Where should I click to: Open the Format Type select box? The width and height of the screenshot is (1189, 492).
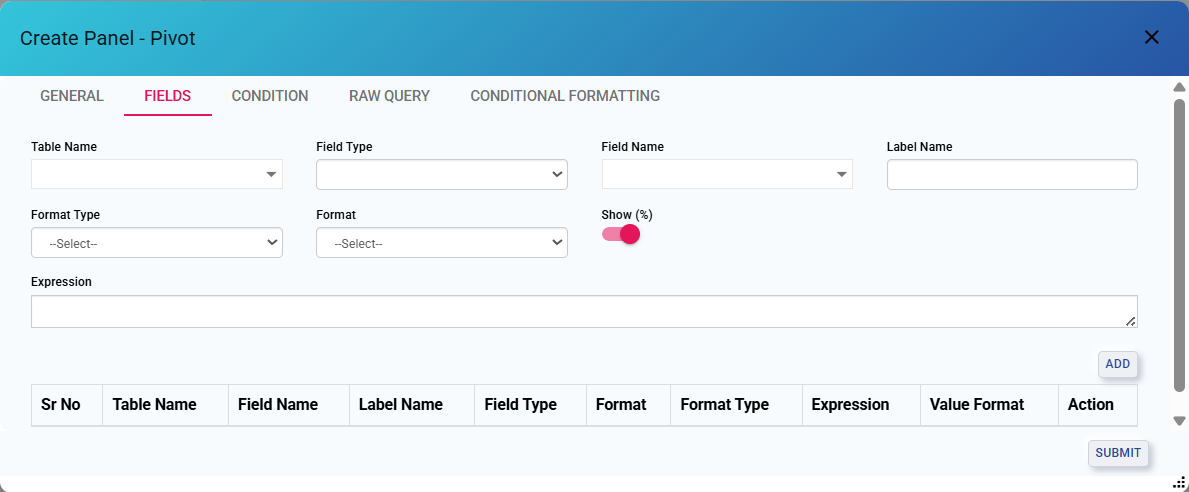[157, 243]
